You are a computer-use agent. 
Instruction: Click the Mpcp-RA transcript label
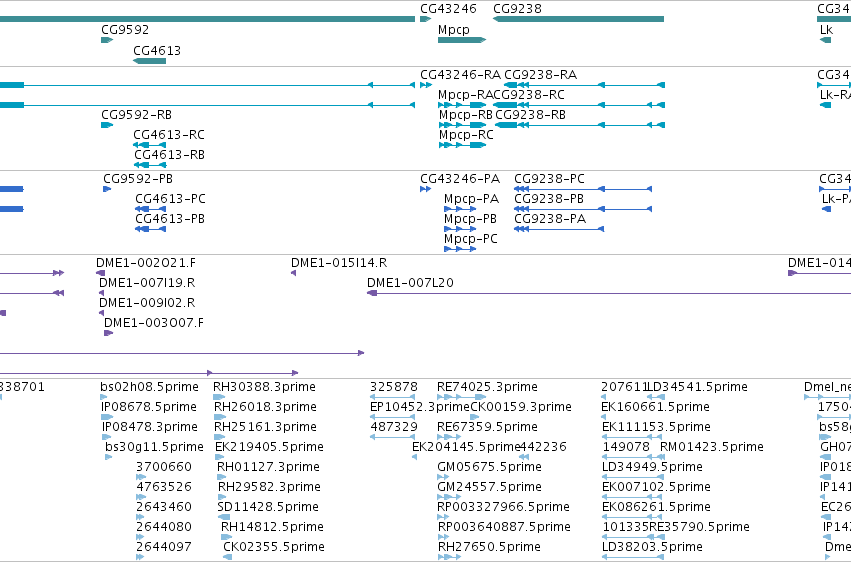coord(466,95)
